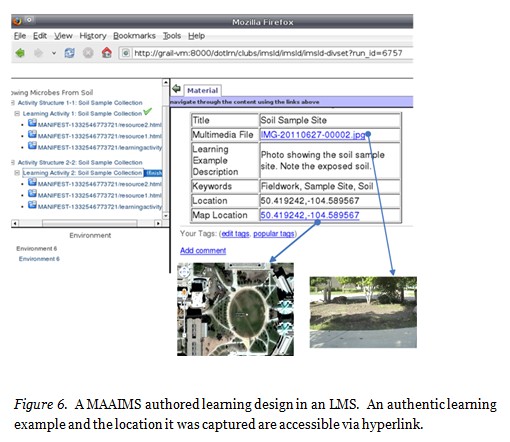The image size is (510, 442).
Task: Click the map pan control on satellite image
Action: [184, 272]
